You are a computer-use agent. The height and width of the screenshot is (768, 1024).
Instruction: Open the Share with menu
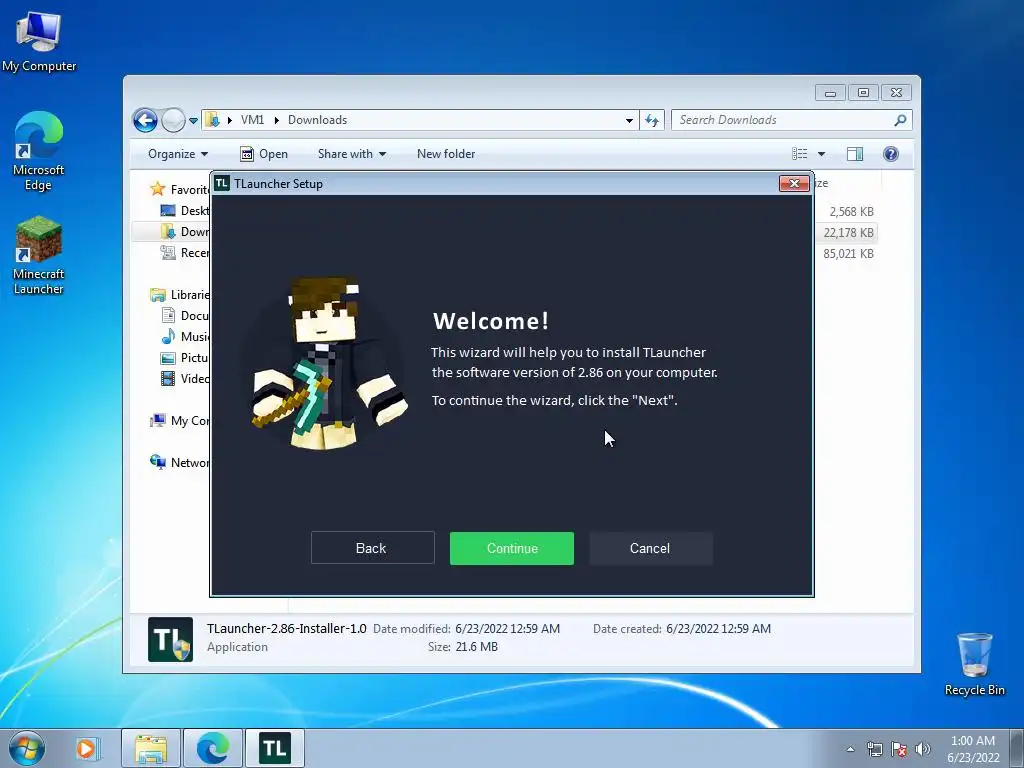(352, 154)
